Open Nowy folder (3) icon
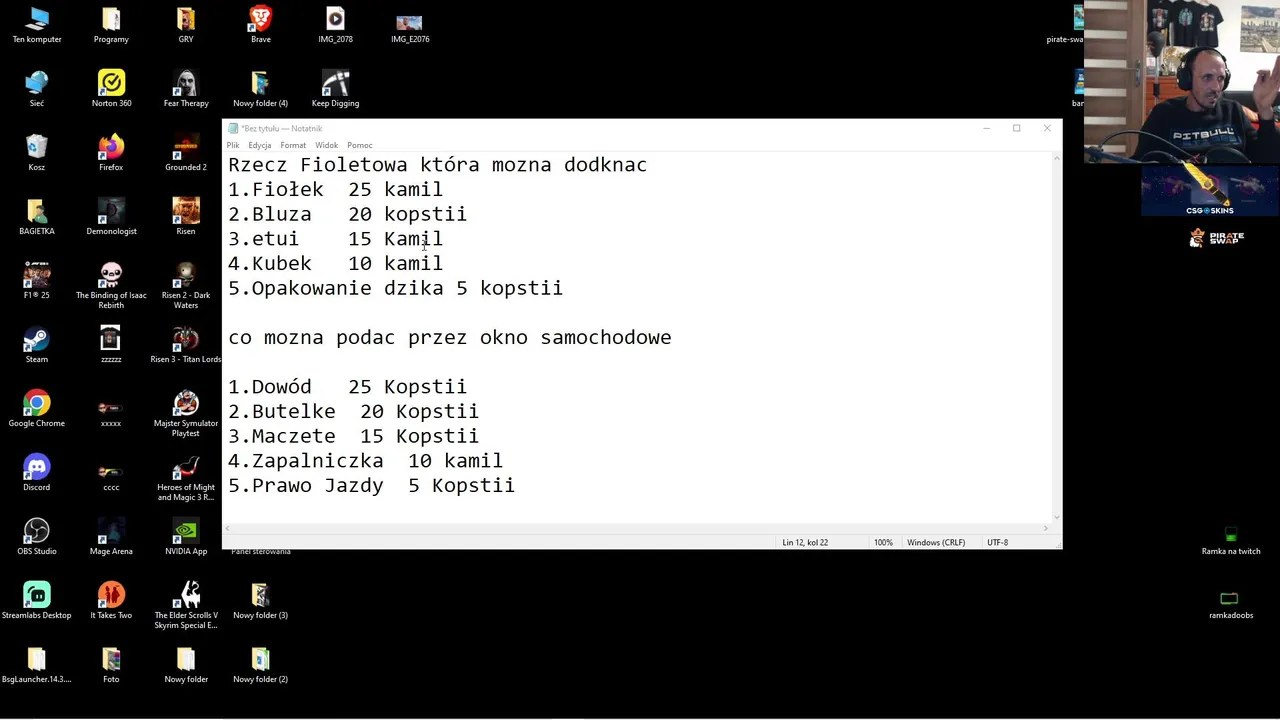 click(261, 601)
